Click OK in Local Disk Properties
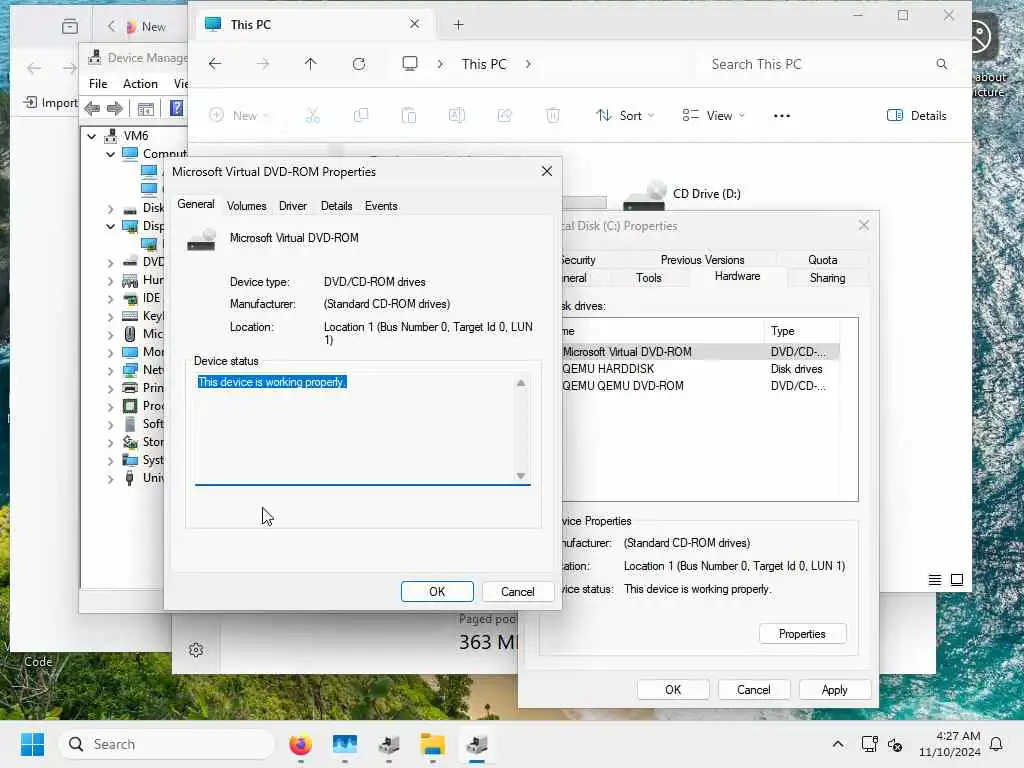1024x768 pixels. click(x=673, y=690)
